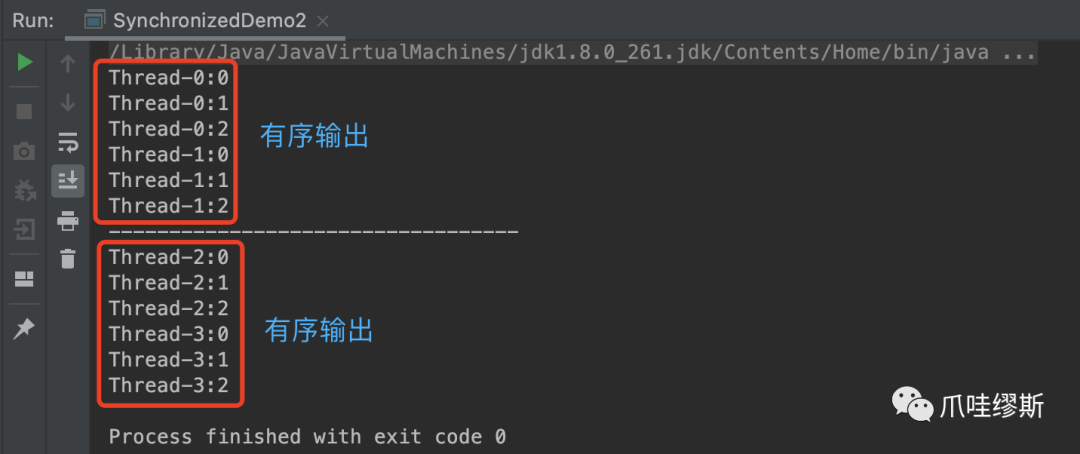
Task: Dump threads using the camera icon
Action: (x=24, y=151)
